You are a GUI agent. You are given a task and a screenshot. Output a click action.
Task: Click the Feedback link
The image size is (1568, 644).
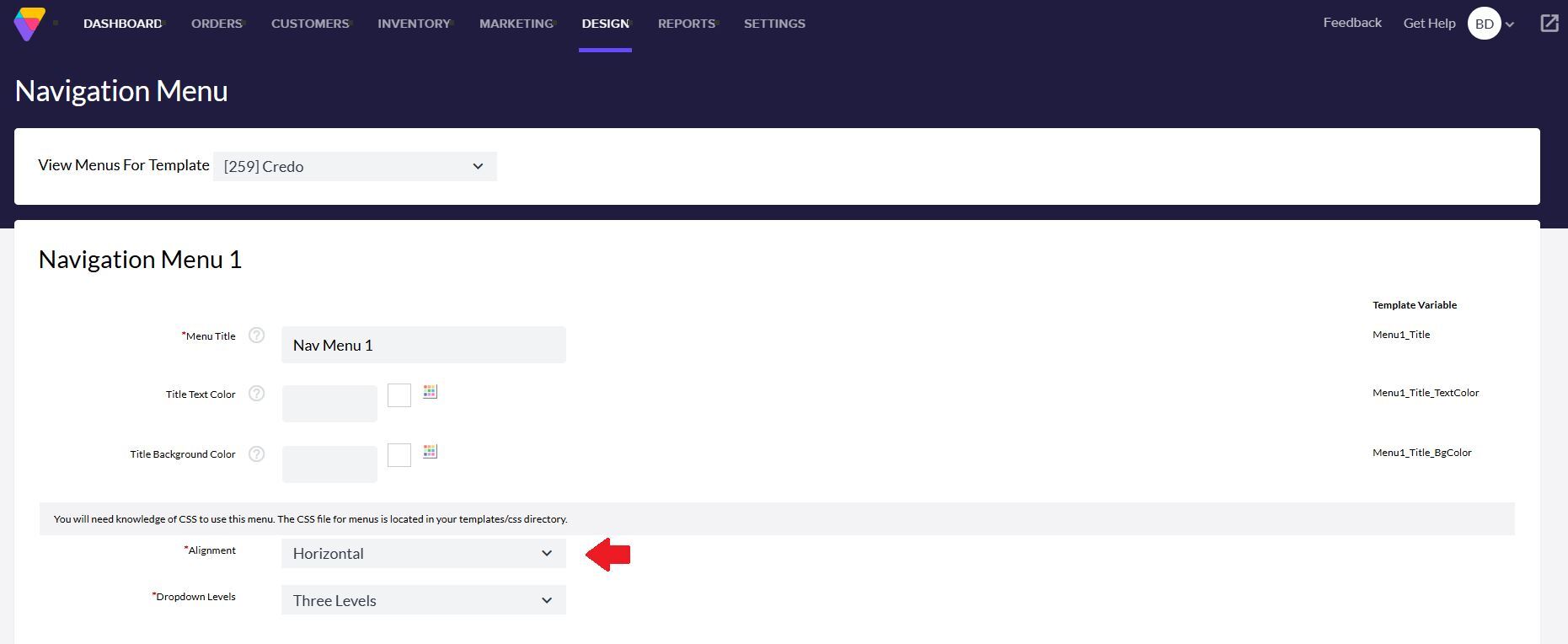(1351, 23)
